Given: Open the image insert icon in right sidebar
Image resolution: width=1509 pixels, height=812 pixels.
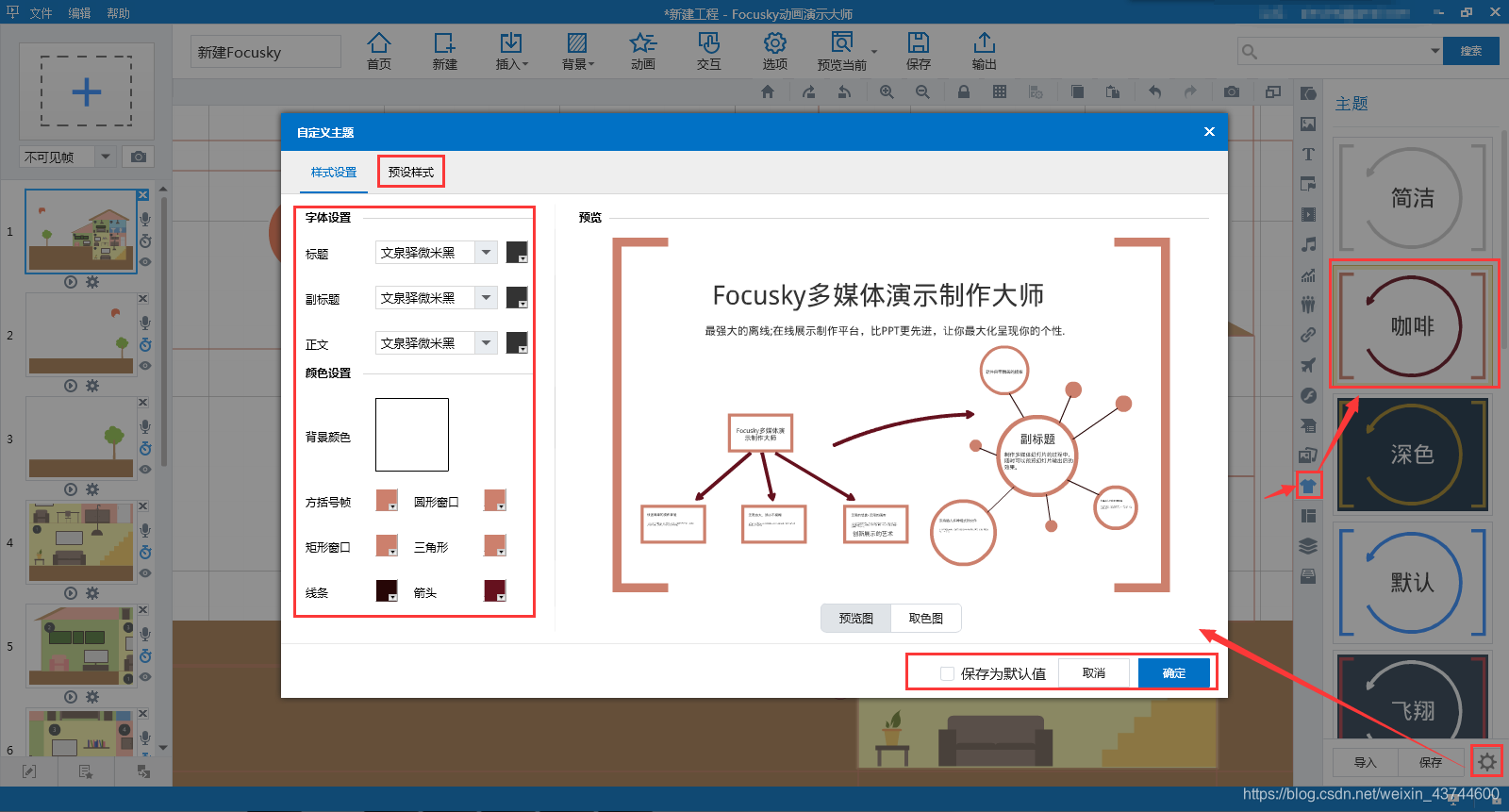Looking at the screenshot, I should tap(1308, 124).
